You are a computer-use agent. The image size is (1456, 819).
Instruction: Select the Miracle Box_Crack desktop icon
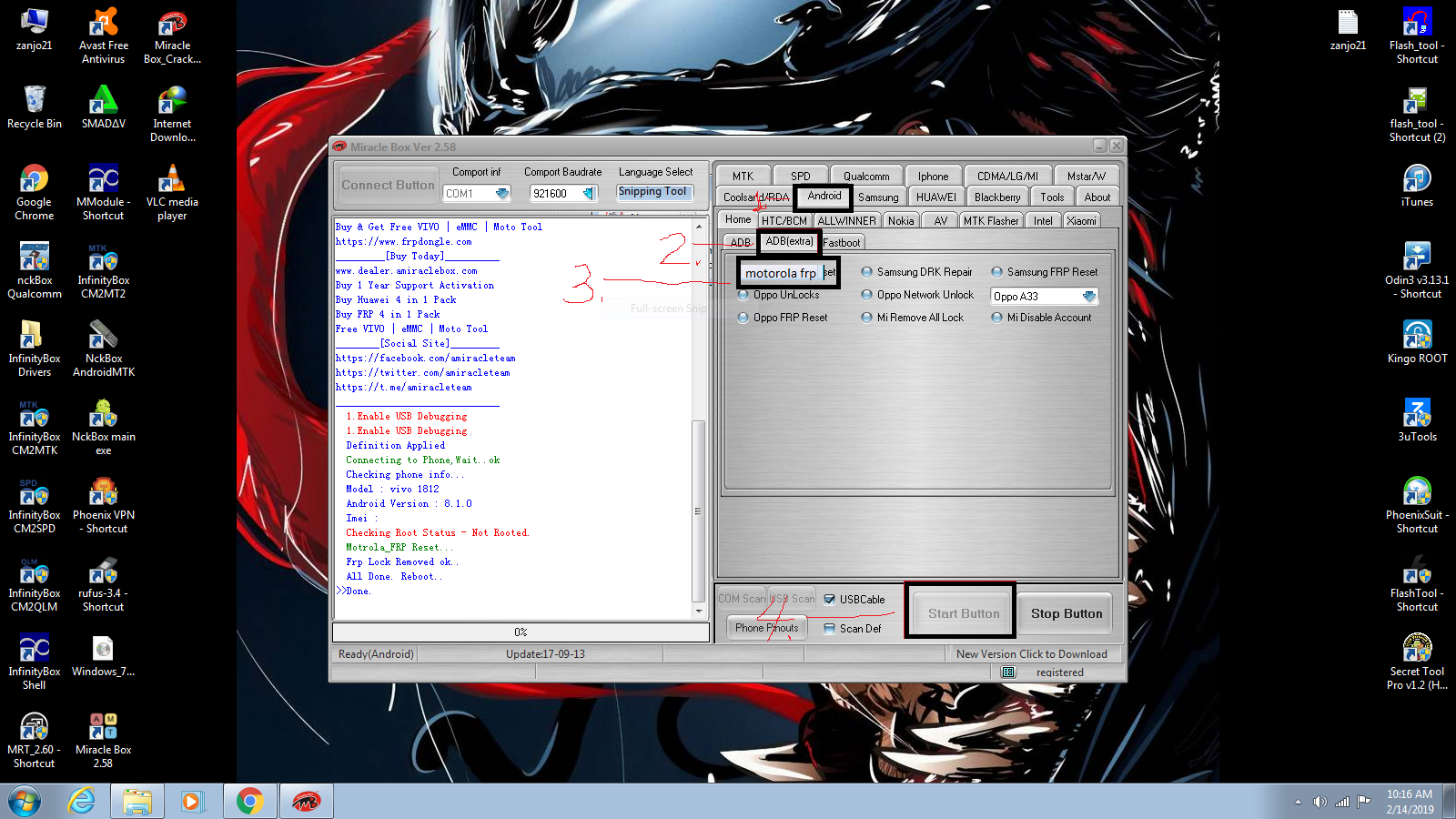(x=172, y=36)
